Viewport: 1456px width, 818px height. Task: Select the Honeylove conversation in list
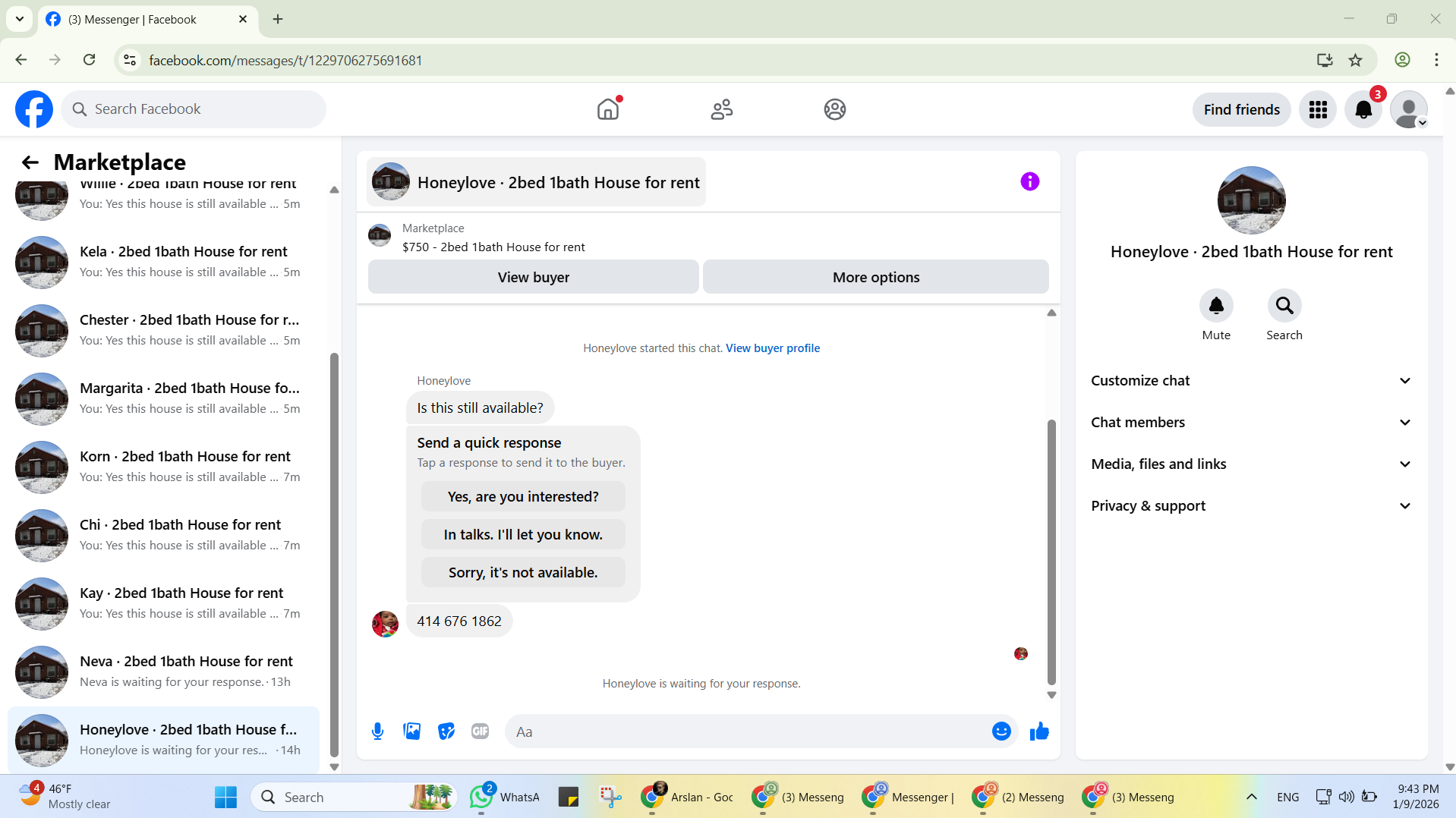[x=163, y=740]
